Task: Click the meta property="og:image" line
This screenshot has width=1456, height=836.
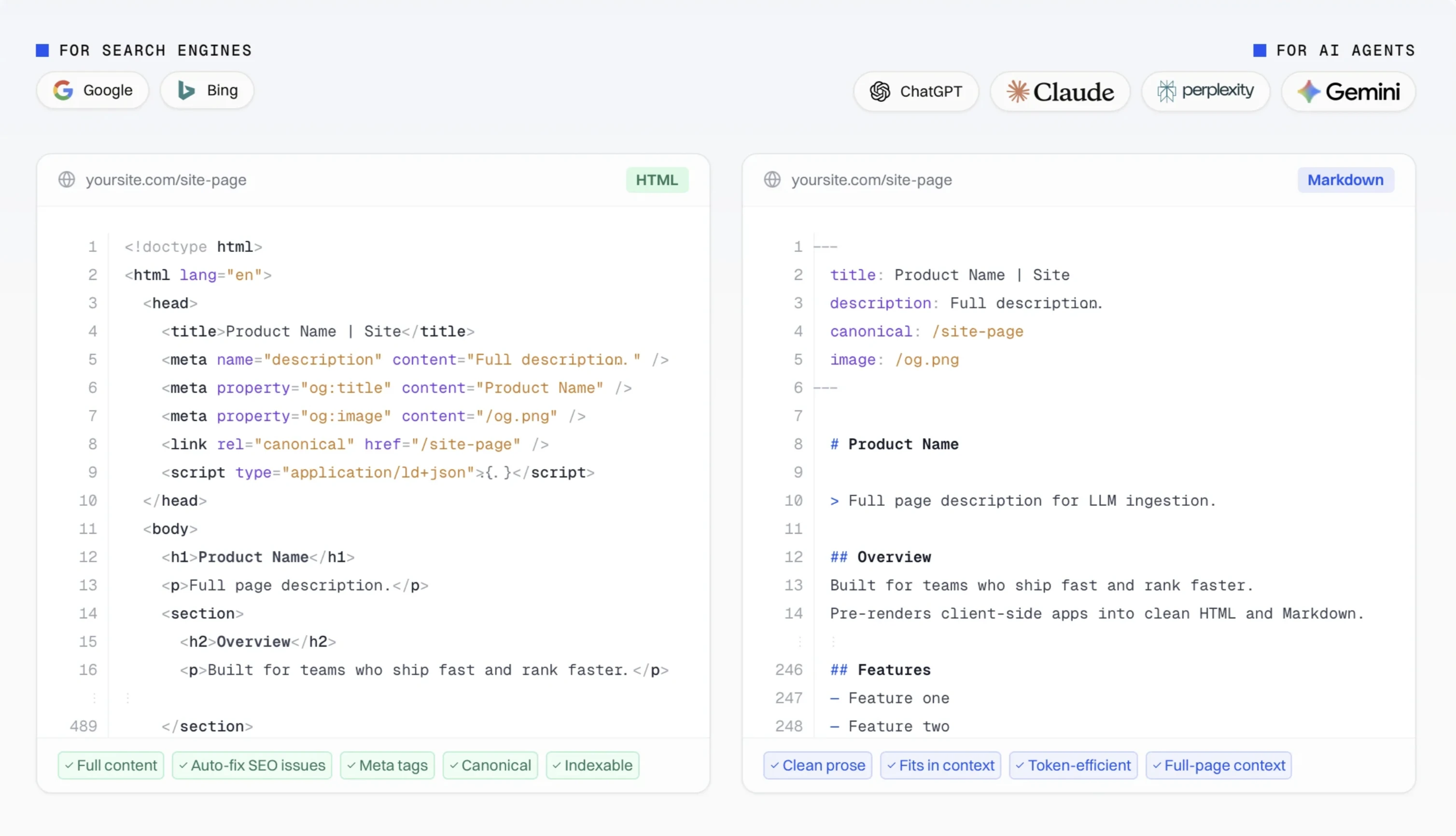Action: click(x=374, y=416)
